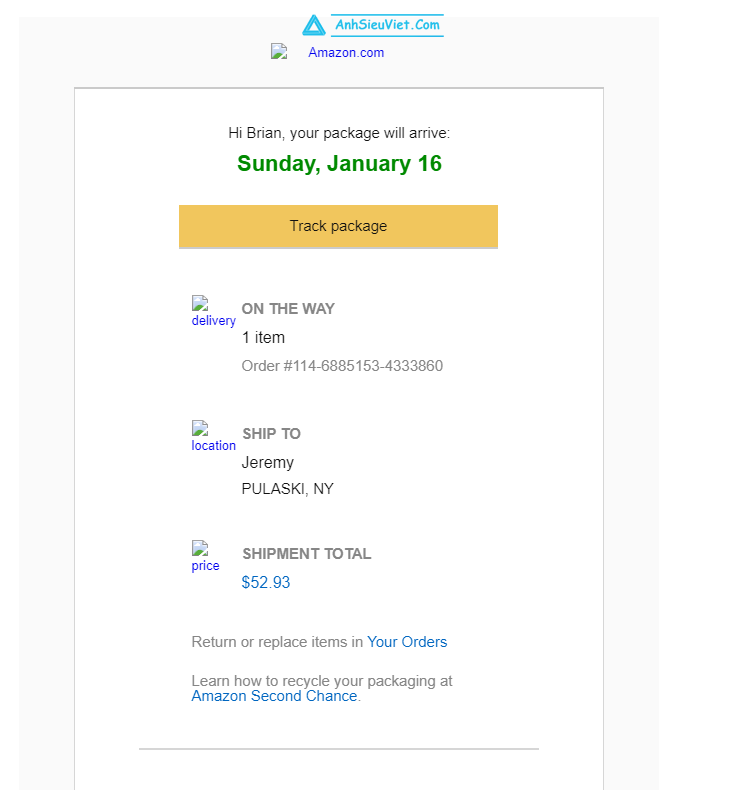Open the Your Orders link
The height and width of the screenshot is (790, 751).
coord(407,642)
